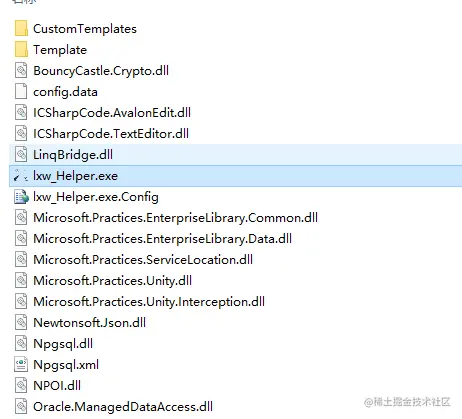
Task: Select the CustomTemplates folder icon
Action: coord(21,28)
